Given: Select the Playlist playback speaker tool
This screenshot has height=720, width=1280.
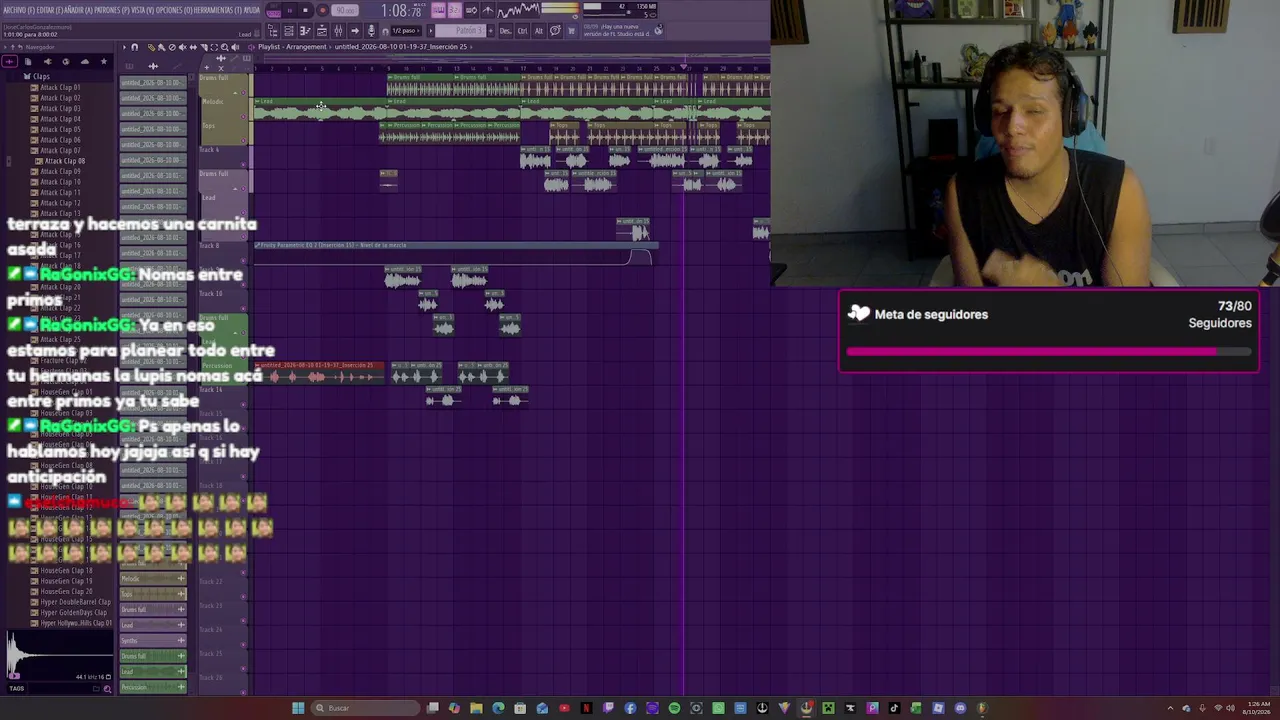Looking at the screenshot, I should pos(235,47).
